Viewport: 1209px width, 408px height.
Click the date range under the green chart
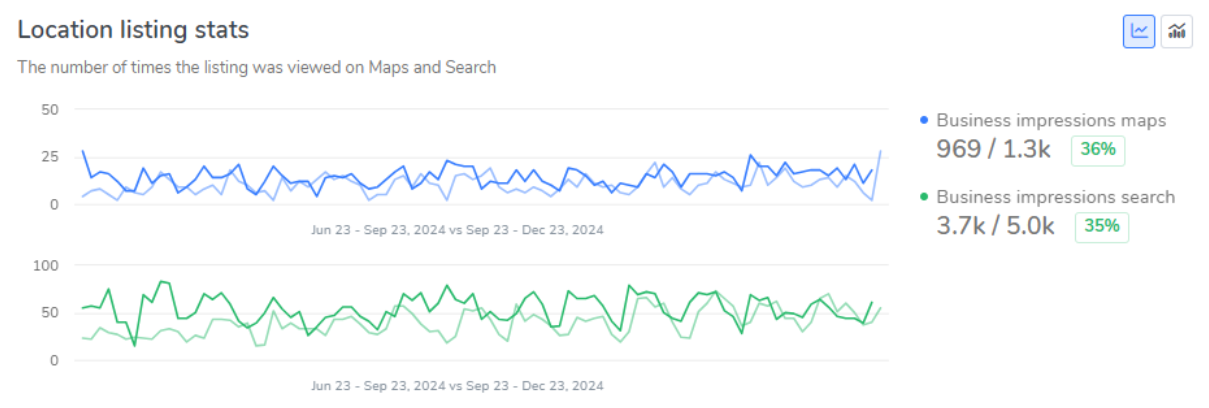click(457, 385)
